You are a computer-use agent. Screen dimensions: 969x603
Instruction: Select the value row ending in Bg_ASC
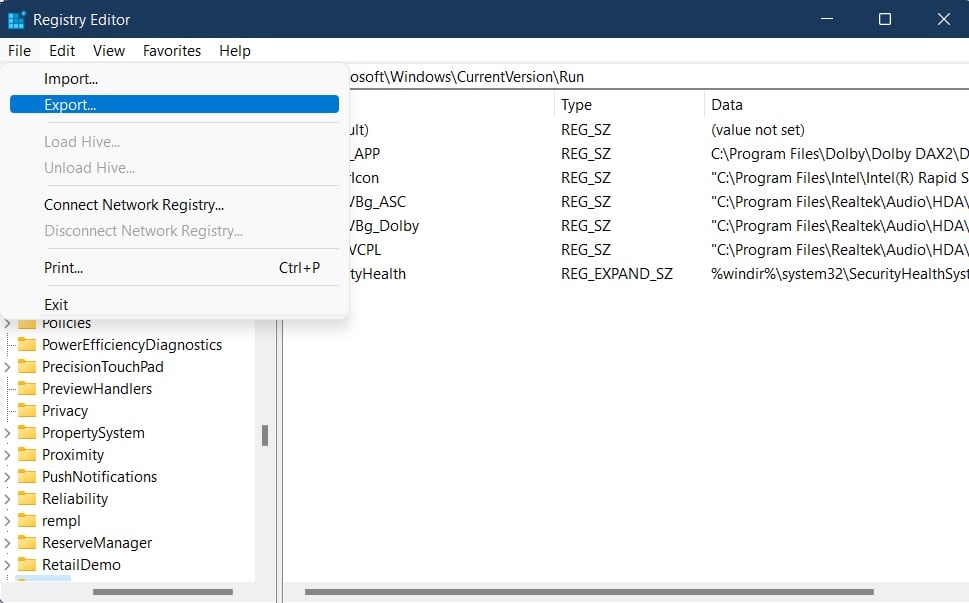tap(659, 202)
